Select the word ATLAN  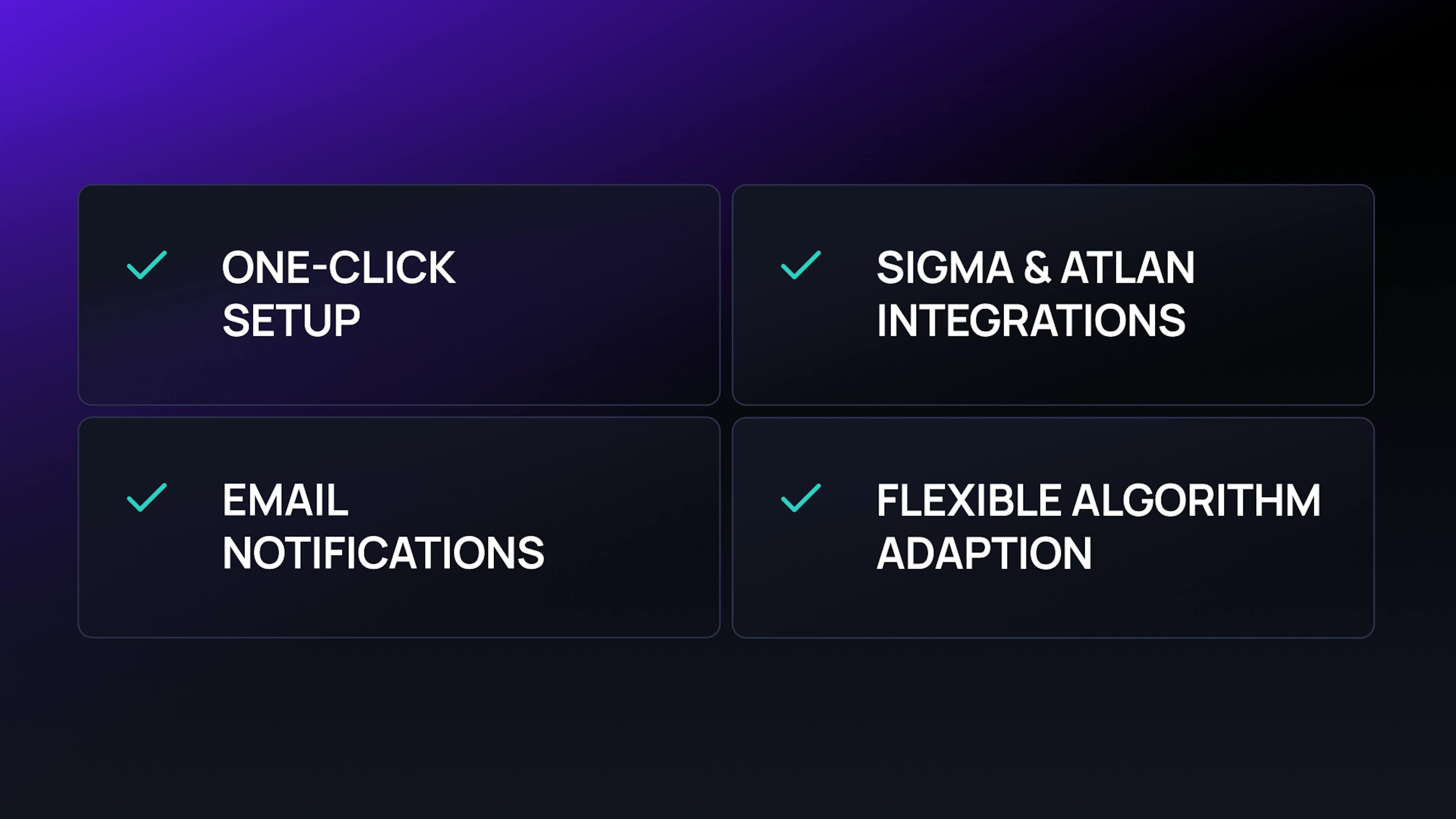click(x=1128, y=267)
